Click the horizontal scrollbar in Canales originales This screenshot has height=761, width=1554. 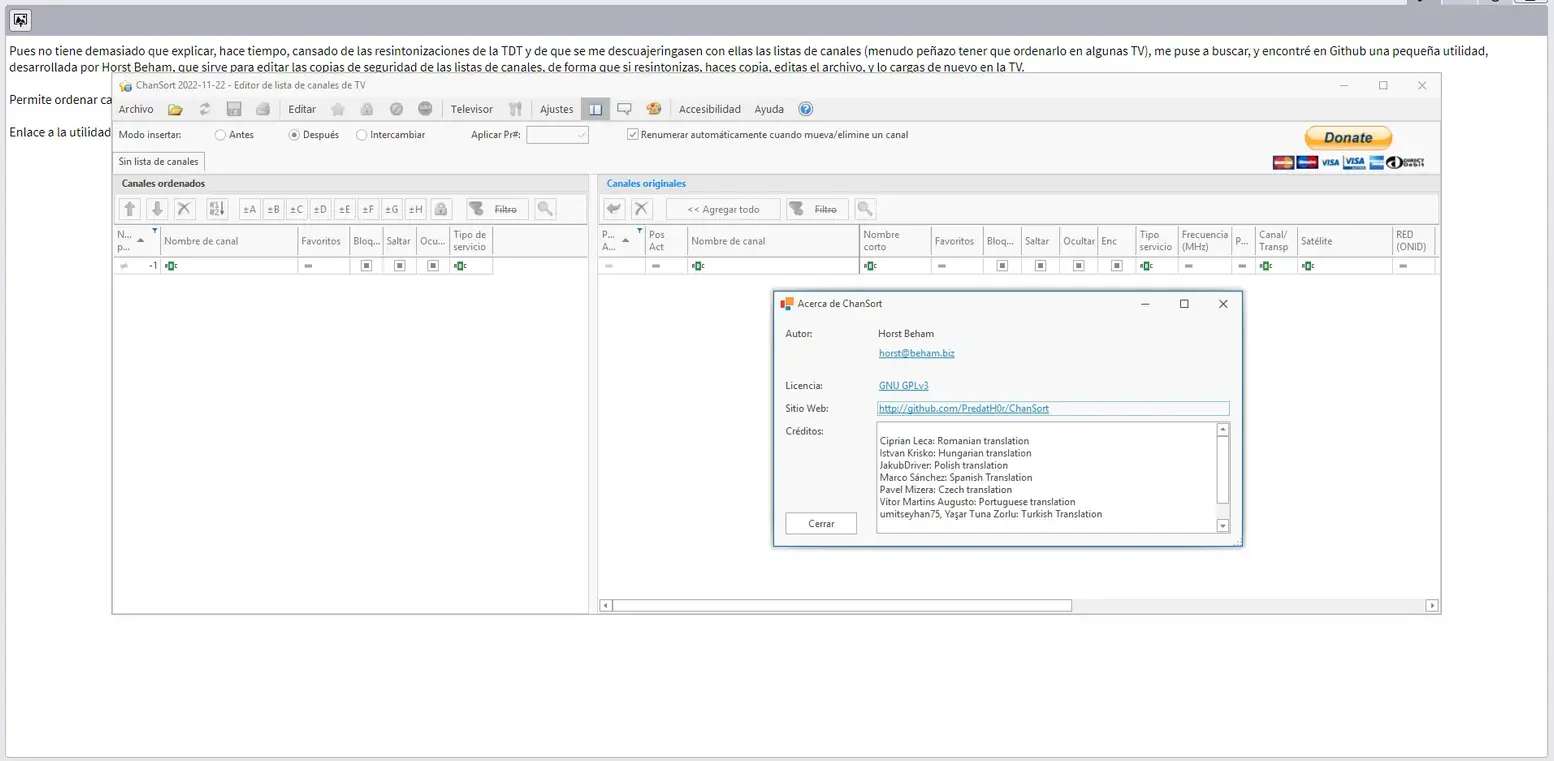point(842,606)
